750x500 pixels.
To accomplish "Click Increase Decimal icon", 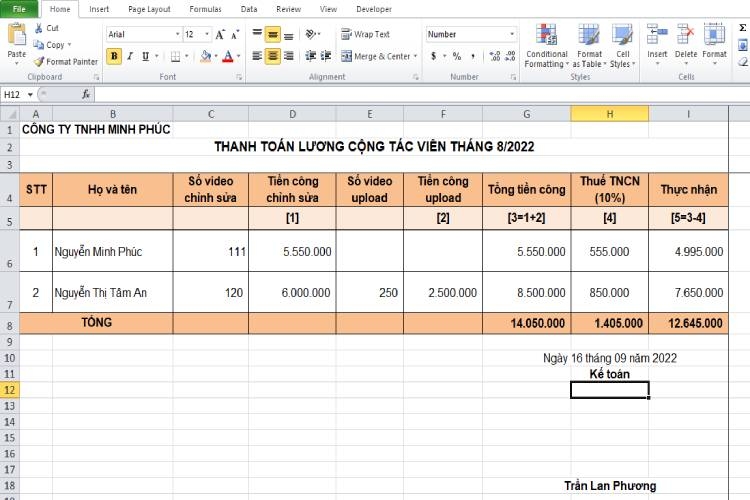I will [495, 56].
